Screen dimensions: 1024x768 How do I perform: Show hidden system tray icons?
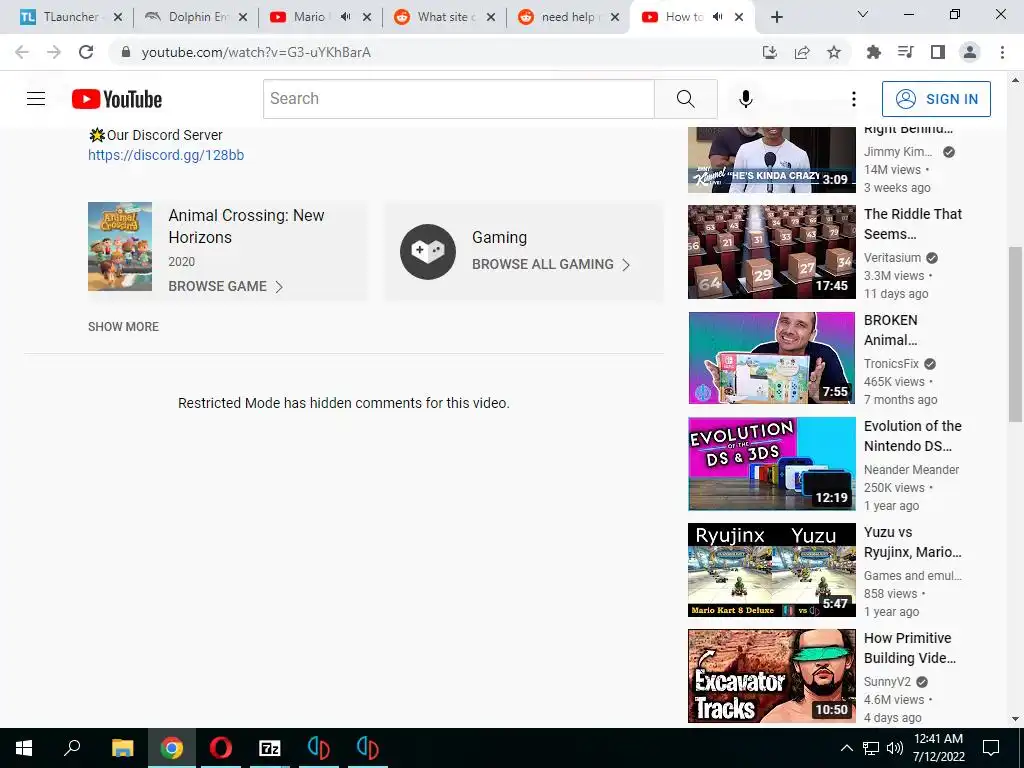[846, 748]
